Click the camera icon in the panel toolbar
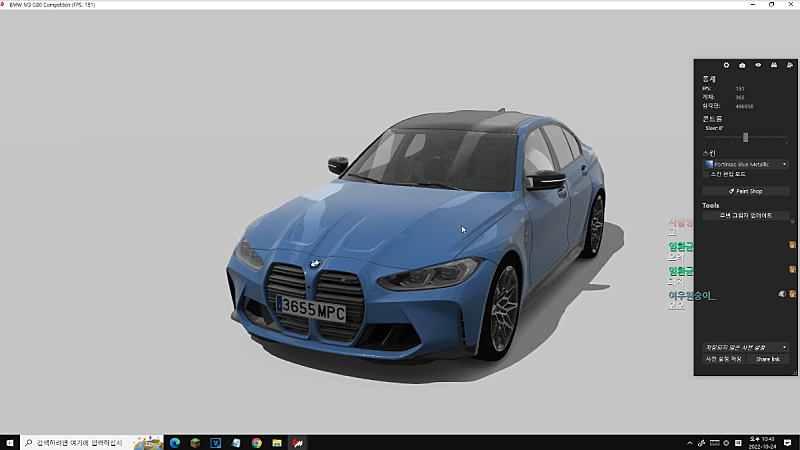Image resolution: width=800 pixels, height=450 pixels. pyautogui.click(x=742, y=65)
